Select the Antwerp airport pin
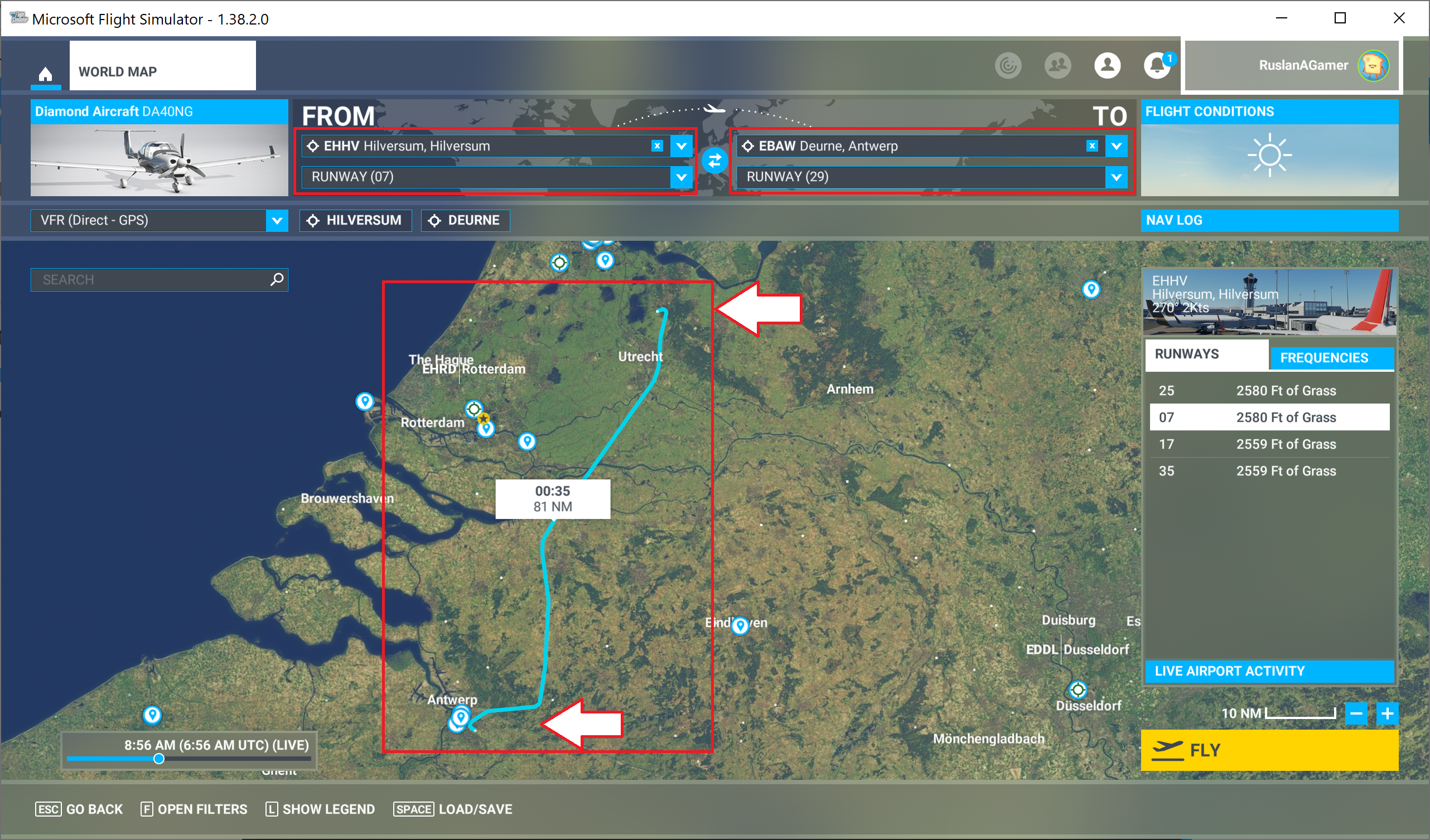 [461, 717]
